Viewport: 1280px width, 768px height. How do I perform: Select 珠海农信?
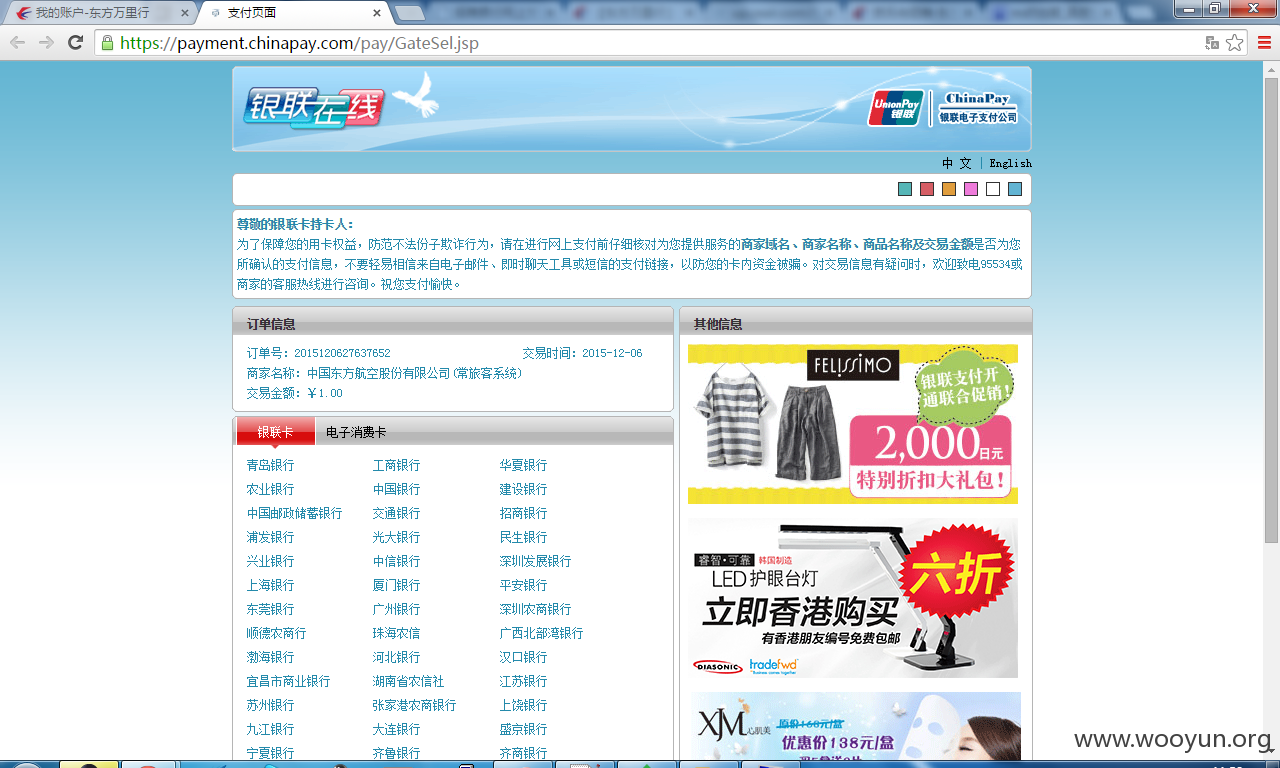tap(396, 633)
